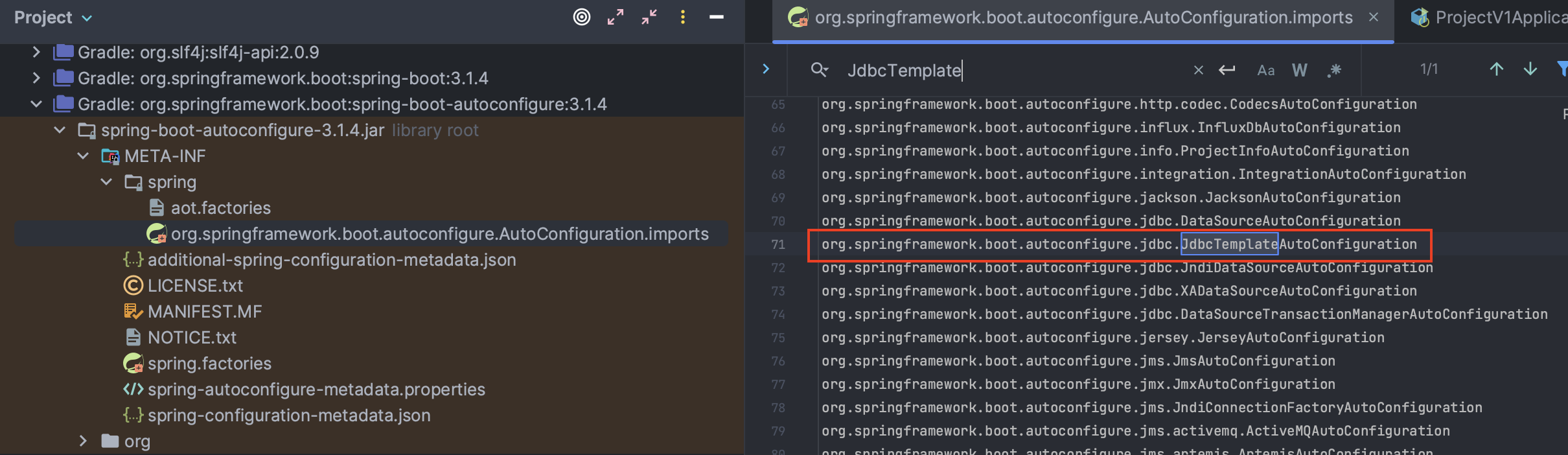Click line 65 CodecsAutoConfiguration entry
This screenshot has height=455, width=1568.
pos(1119,104)
